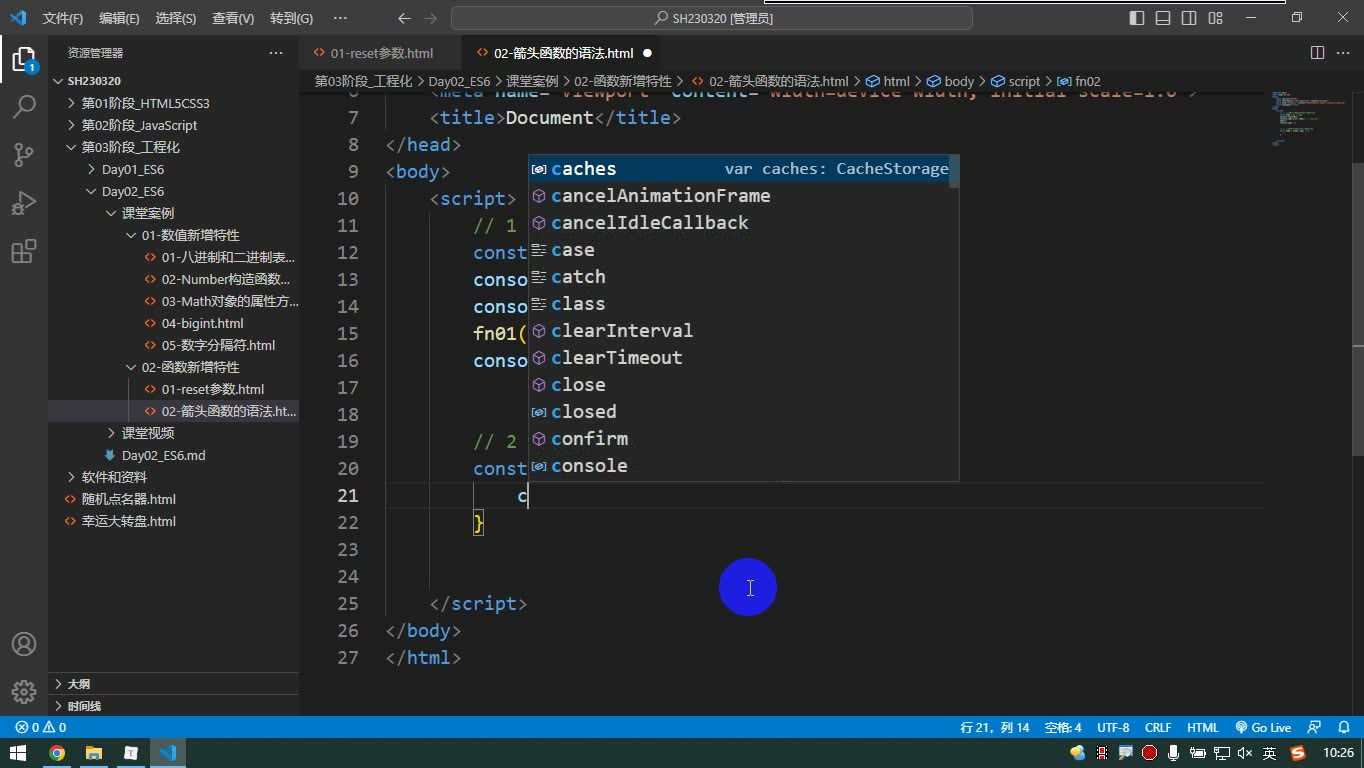This screenshot has height=768, width=1364.
Task: Expand the 第02阶段_JavaScript folder
Action: tap(173, 125)
